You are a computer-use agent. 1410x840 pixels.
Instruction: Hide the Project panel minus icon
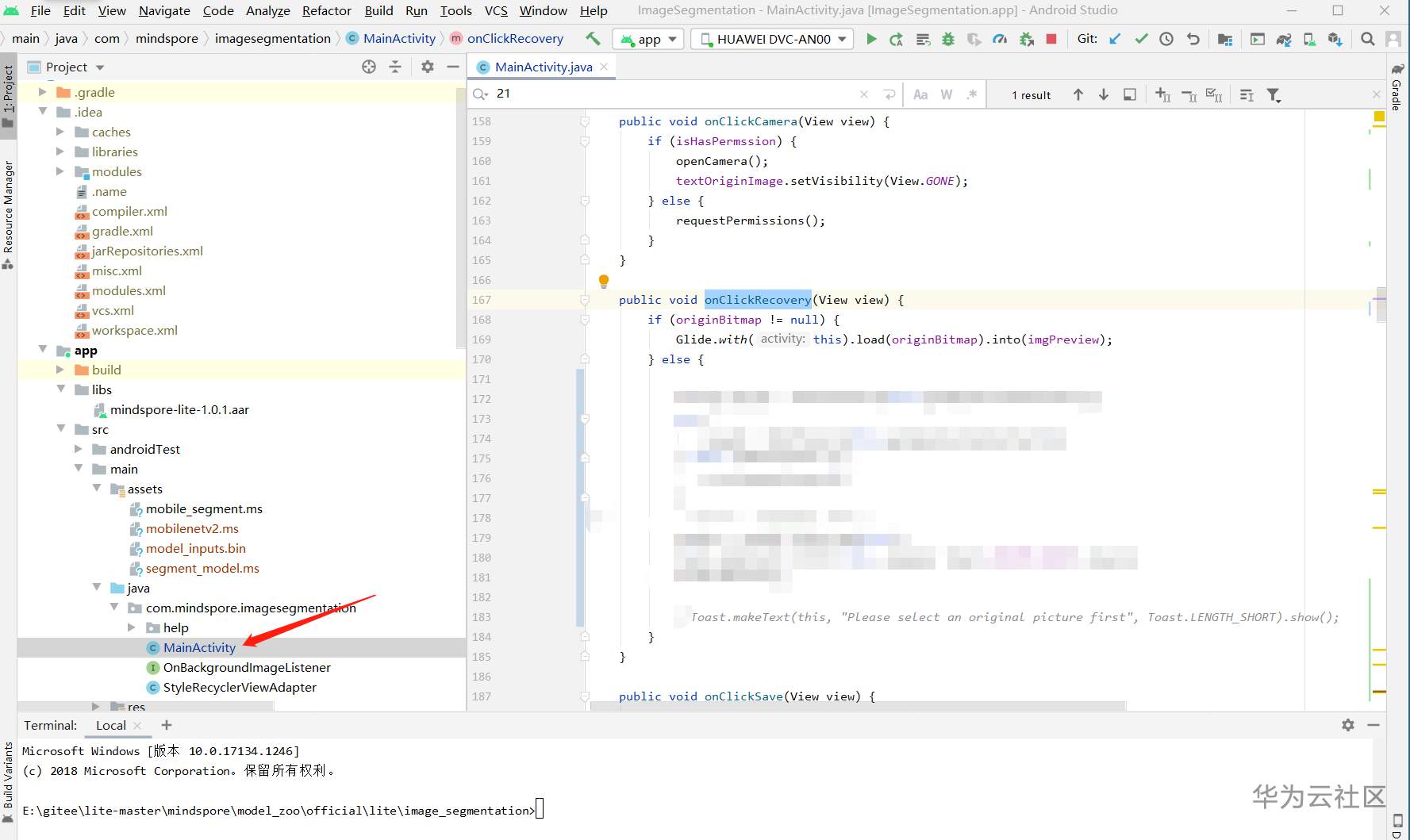click(x=453, y=67)
